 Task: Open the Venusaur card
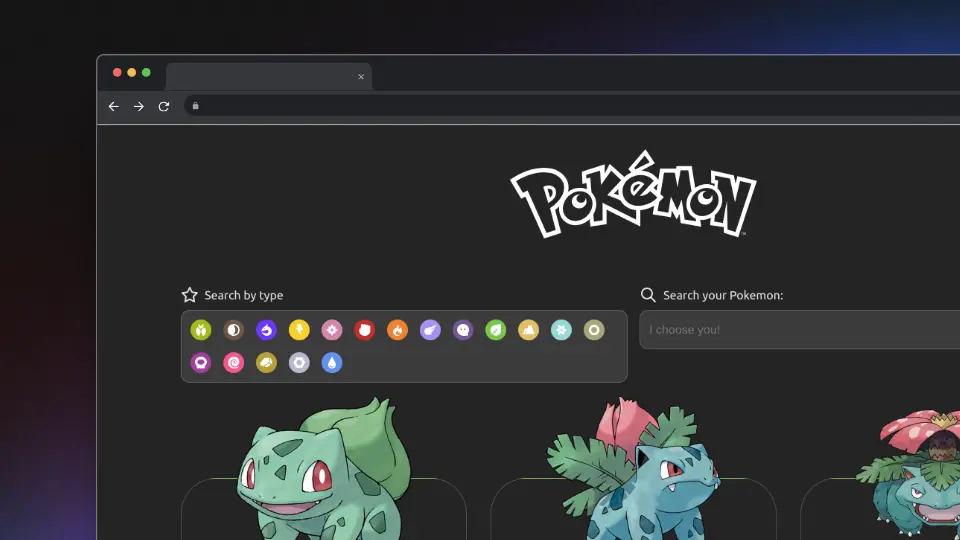pos(882,474)
